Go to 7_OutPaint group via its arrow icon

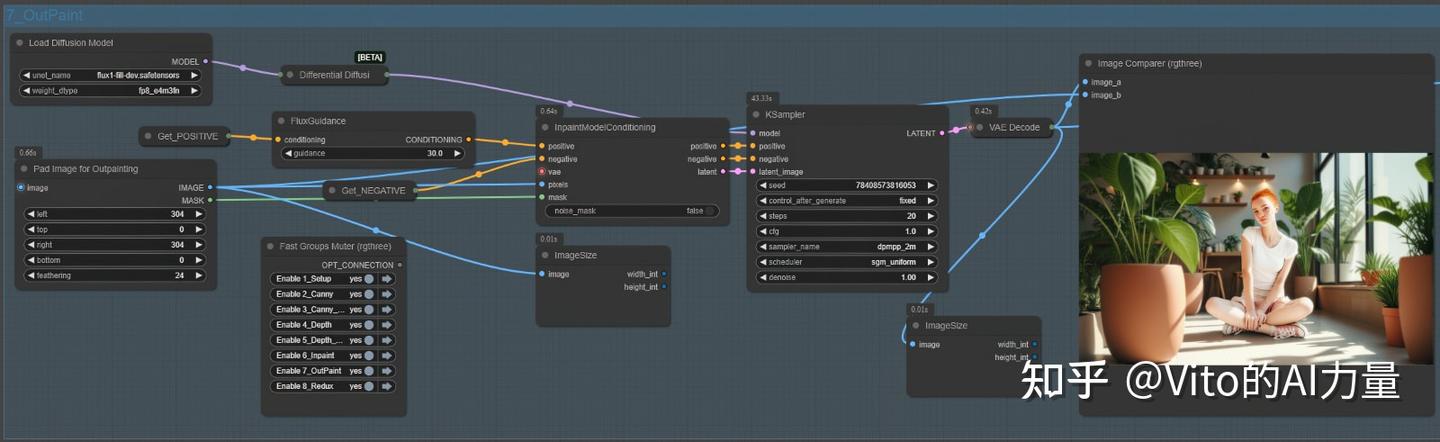(386, 371)
